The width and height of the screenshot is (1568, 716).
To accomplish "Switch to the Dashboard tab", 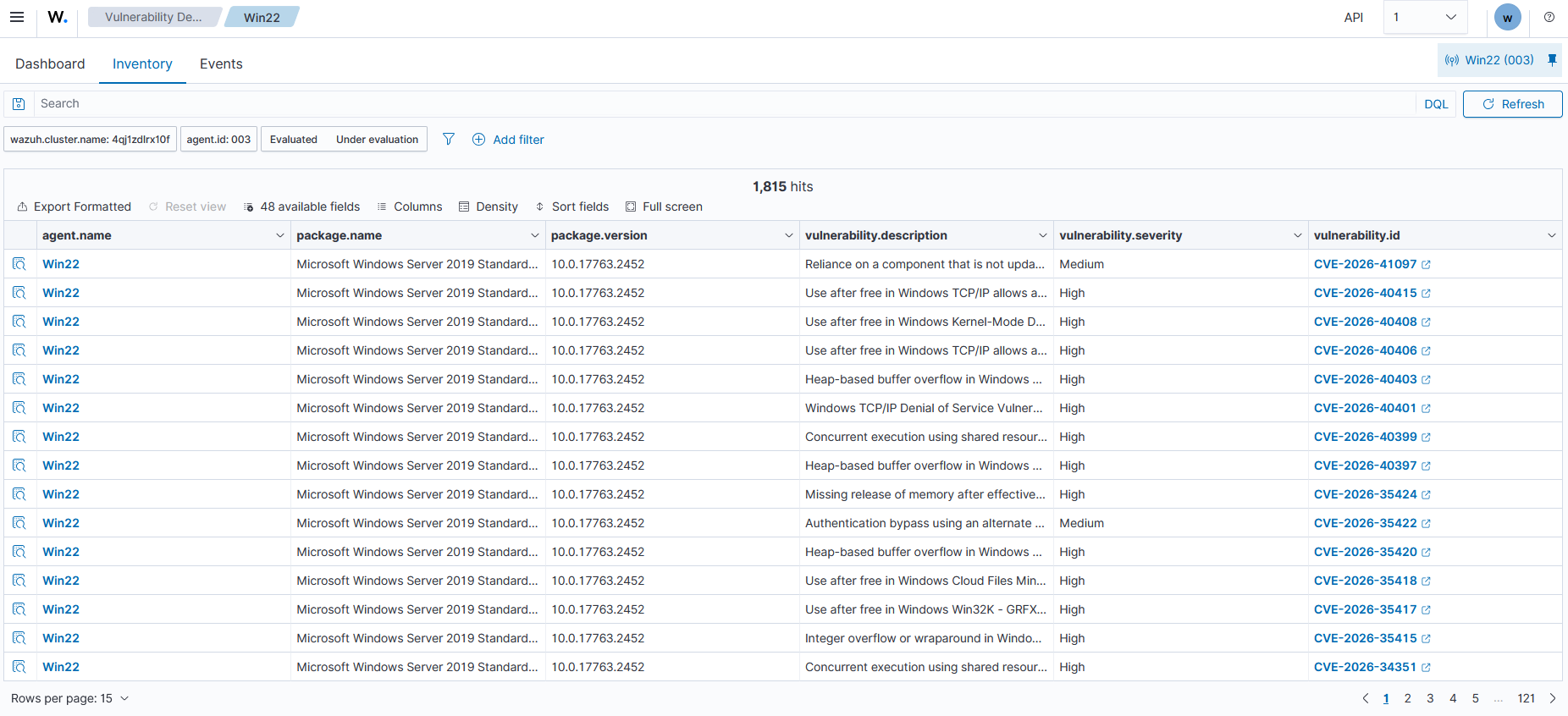I will click(x=50, y=63).
